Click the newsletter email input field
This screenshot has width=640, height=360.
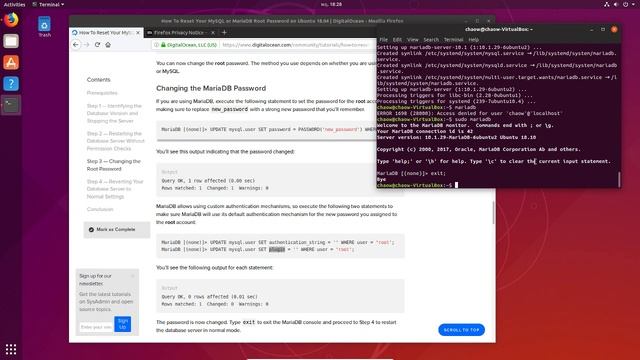click(x=96, y=327)
